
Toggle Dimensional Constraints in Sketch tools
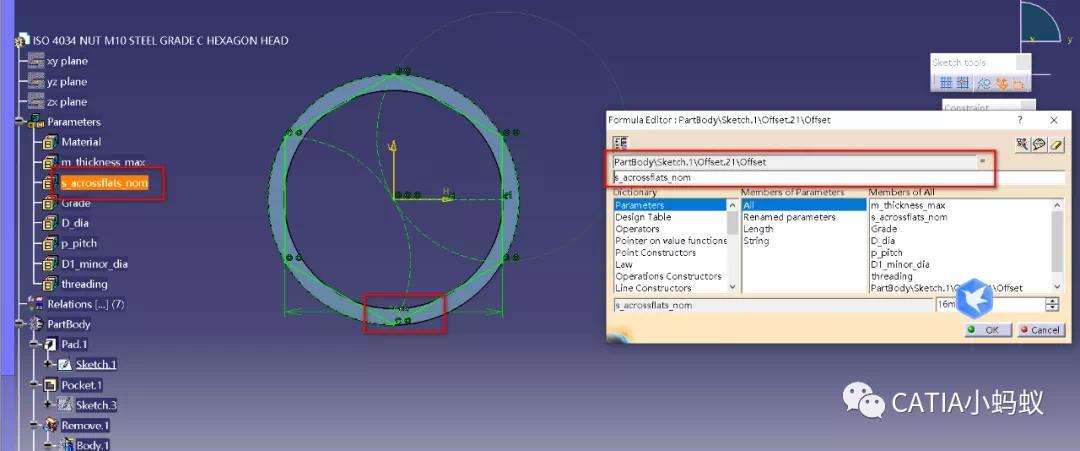[x=1018, y=83]
